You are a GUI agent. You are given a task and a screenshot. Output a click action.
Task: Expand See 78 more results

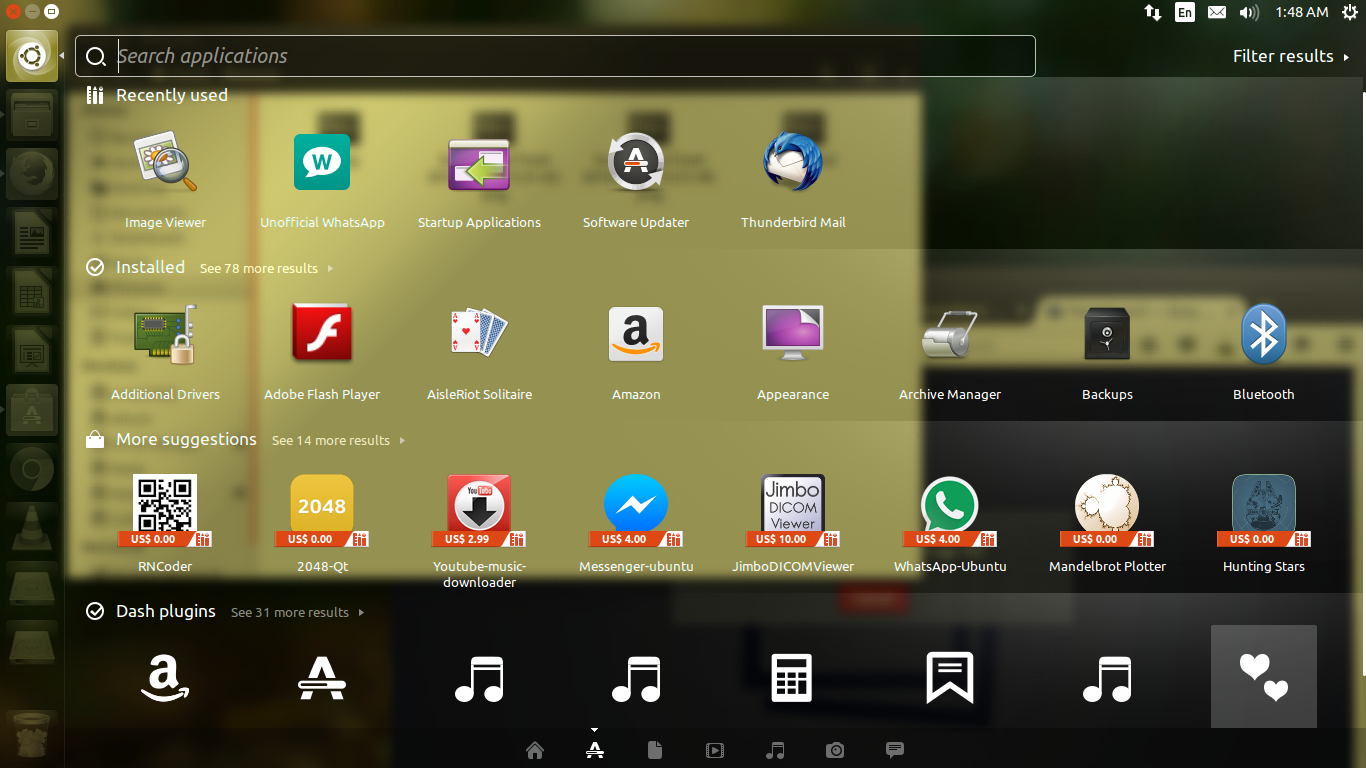click(x=266, y=268)
